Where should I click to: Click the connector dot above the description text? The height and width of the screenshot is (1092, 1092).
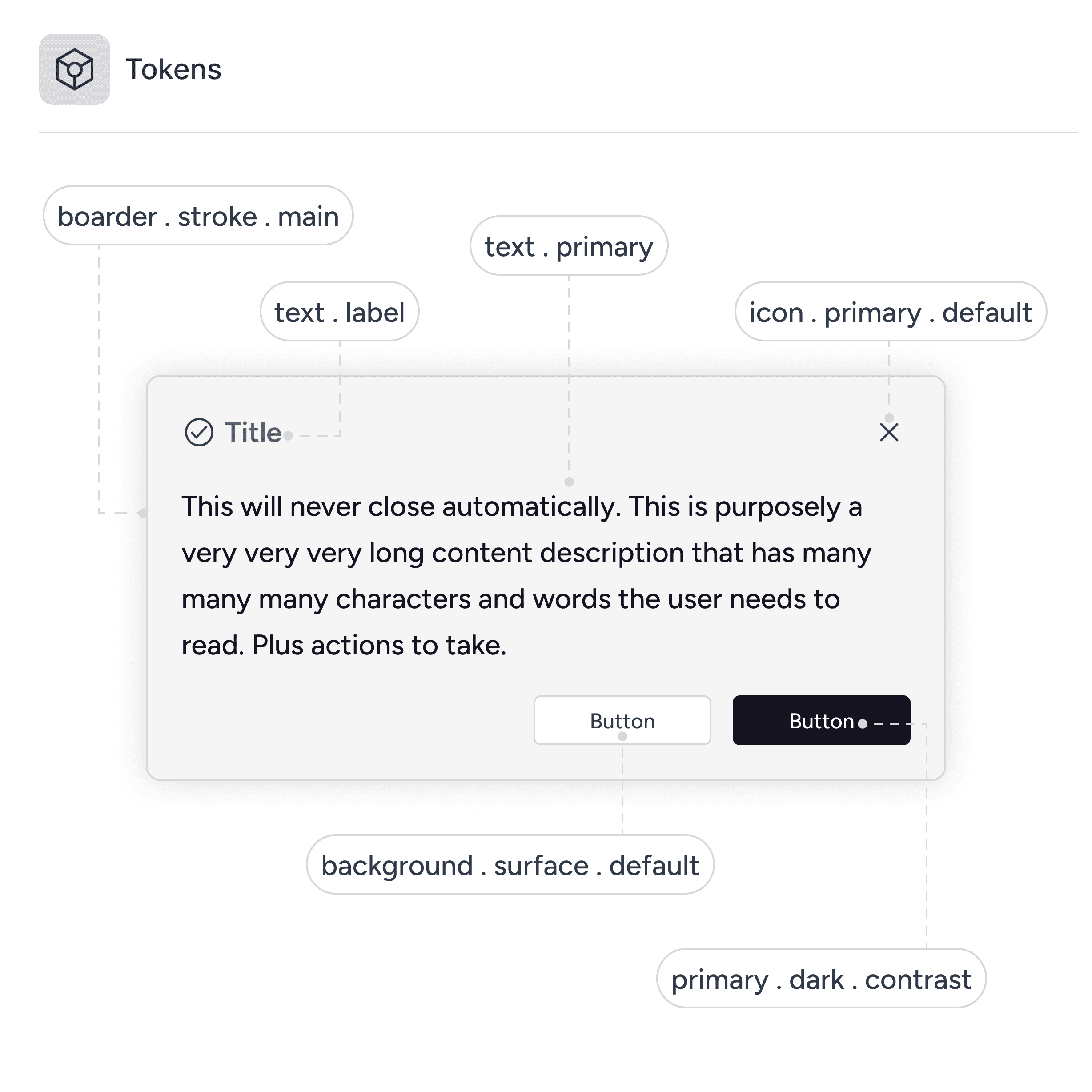click(x=569, y=482)
